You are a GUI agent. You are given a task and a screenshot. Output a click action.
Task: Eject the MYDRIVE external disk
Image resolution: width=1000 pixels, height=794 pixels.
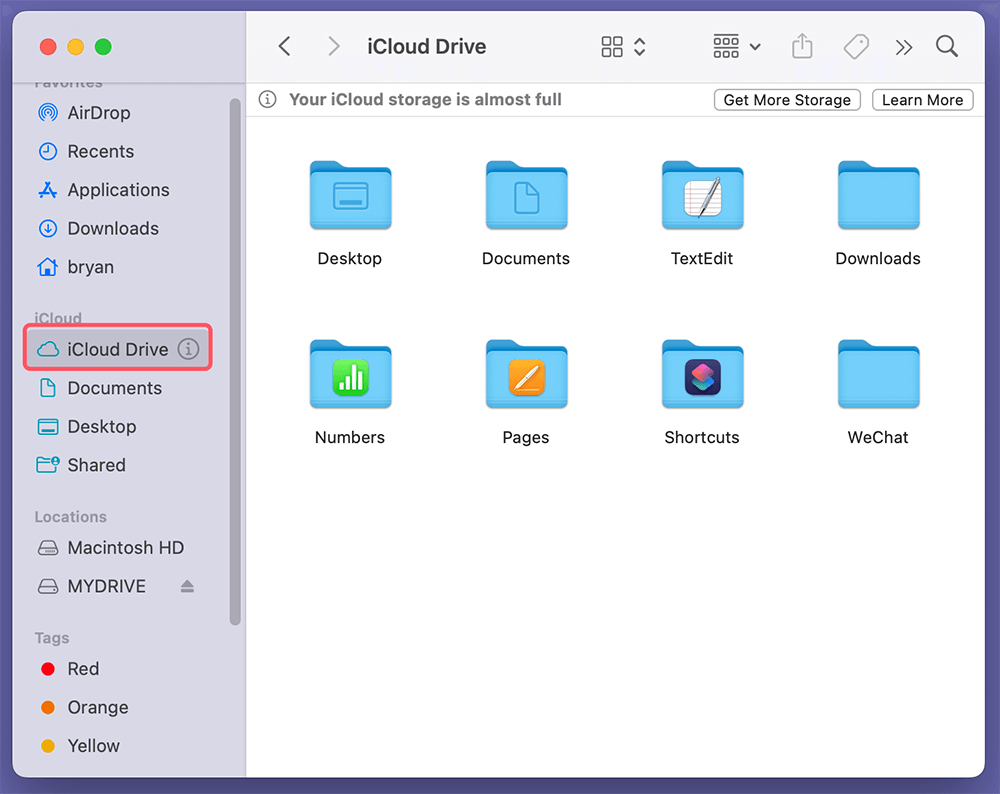(187, 586)
